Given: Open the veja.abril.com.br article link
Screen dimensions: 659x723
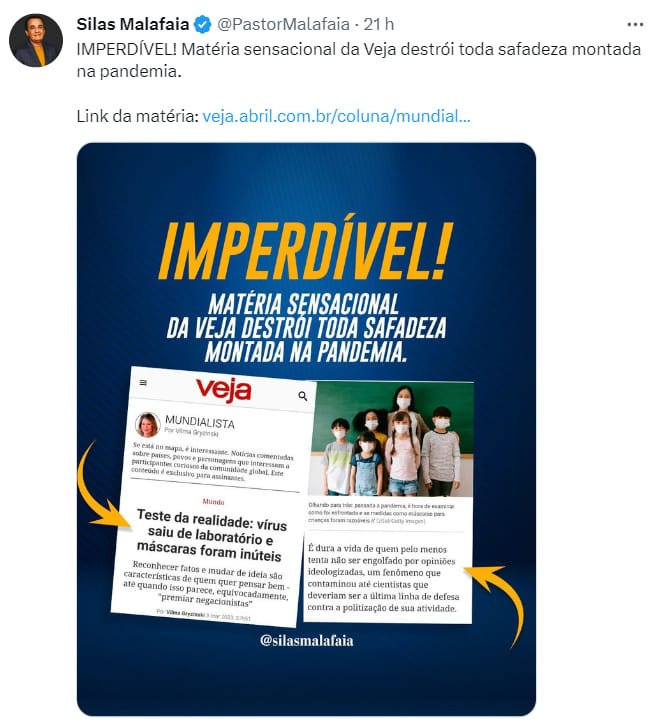Looking at the screenshot, I should click(x=336, y=116).
